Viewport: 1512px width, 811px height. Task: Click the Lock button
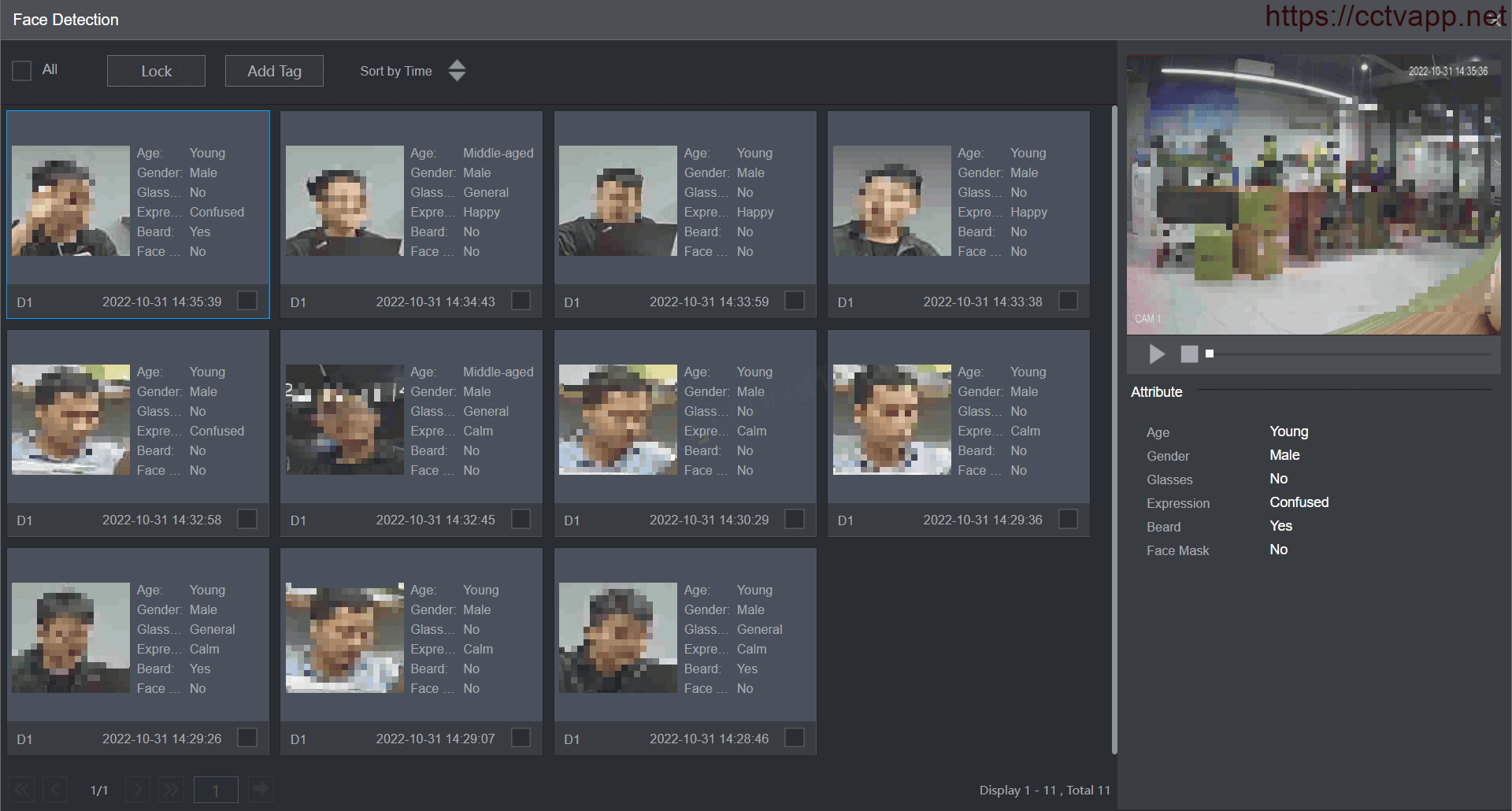pos(156,71)
